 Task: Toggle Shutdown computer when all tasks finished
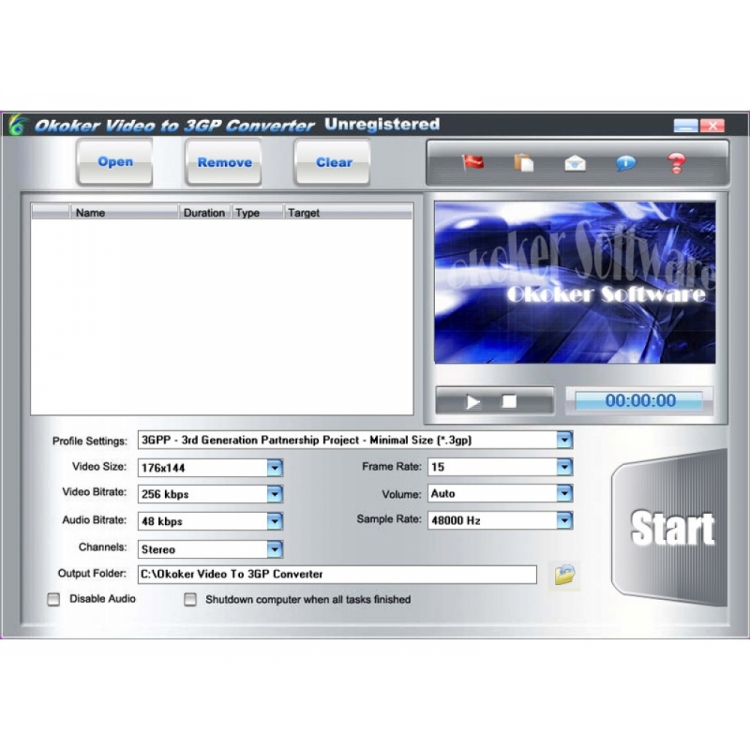coord(190,599)
